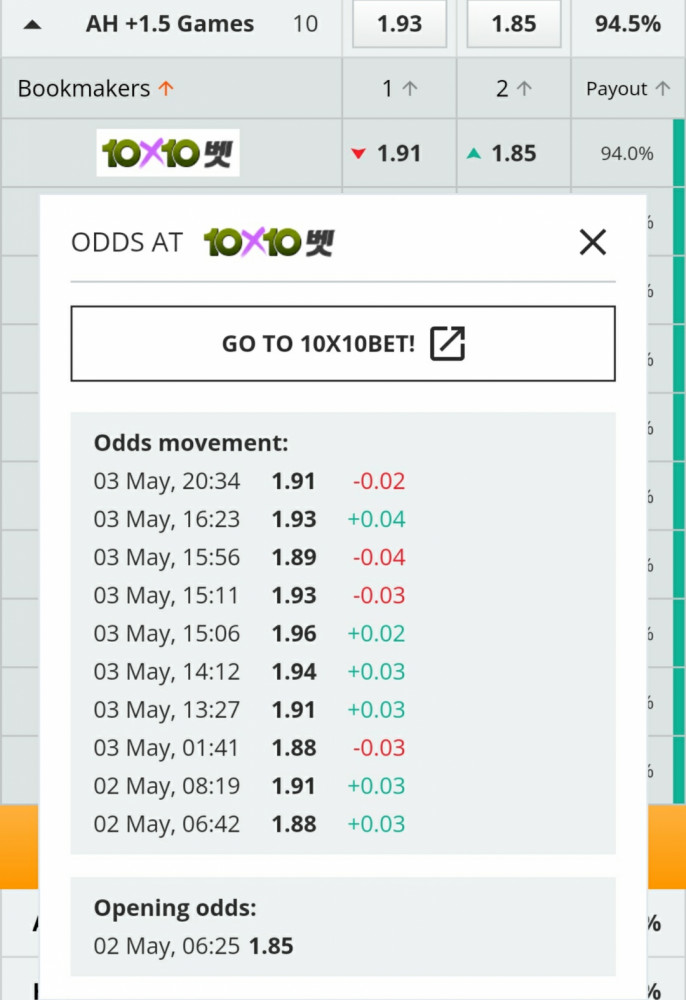Click the opening odds 1.85 value
Screen dimensions: 686x1000
coord(271,946)
